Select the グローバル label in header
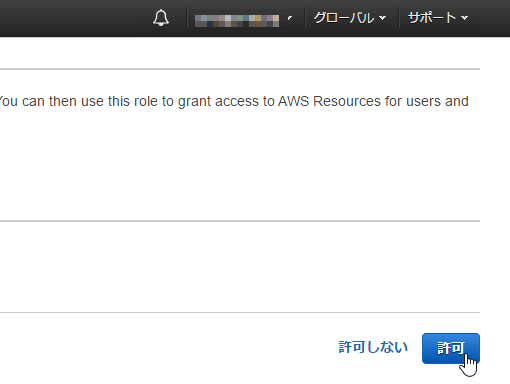This screenshot has width=510, height=384. tap(344, 18)
